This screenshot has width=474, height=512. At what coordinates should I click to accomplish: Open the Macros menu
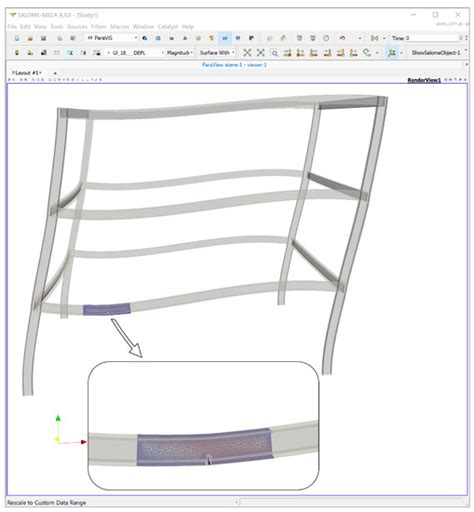tap(120, 27)
